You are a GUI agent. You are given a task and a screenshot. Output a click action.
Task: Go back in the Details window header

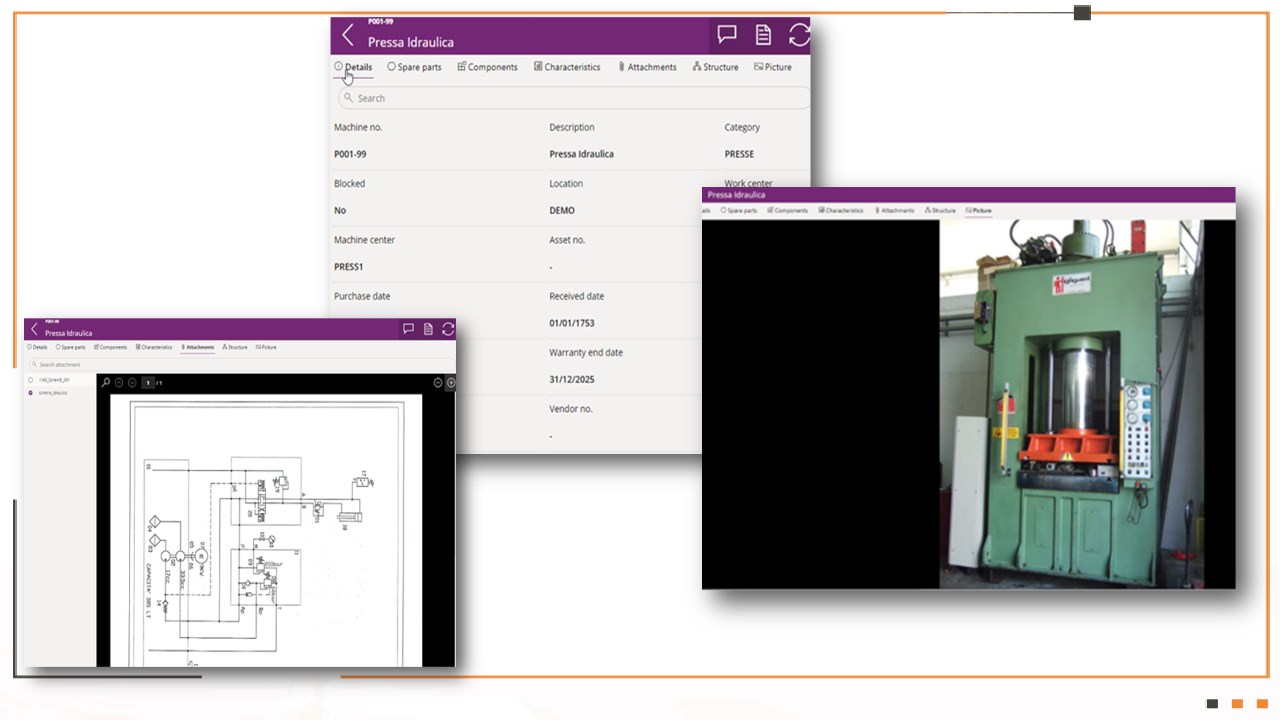pyautogui.click(x=348, y=36)
